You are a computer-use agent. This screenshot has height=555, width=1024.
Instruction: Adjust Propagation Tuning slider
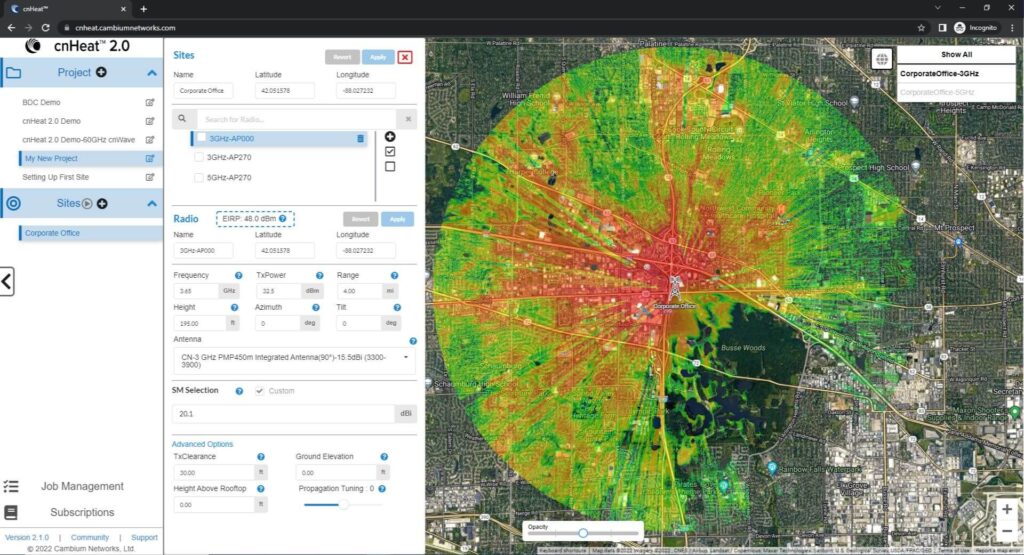tap(344, 505)
